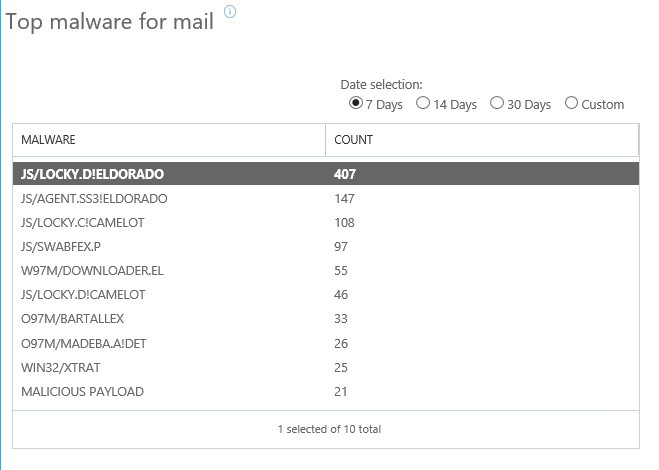Select the JS/LOCKY.D!ELDORADO row
This screenshot has height=470, width=659.
click(326, 174)
